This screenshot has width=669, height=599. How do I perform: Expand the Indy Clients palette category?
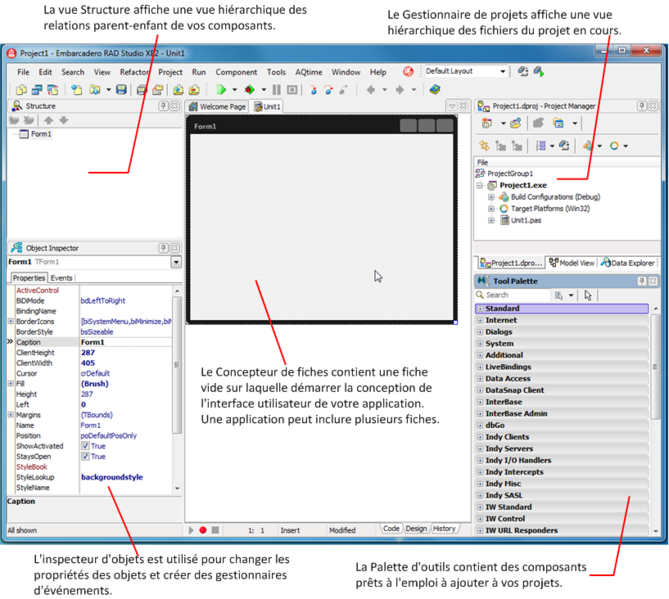tap(480, 437)
